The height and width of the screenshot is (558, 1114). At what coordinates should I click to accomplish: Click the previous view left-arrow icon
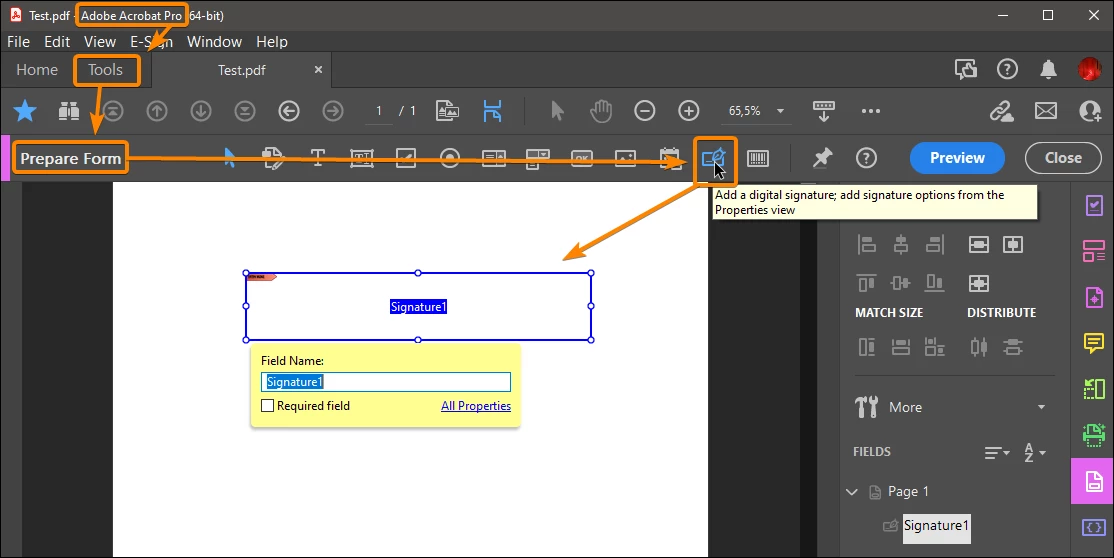point(288,111)
